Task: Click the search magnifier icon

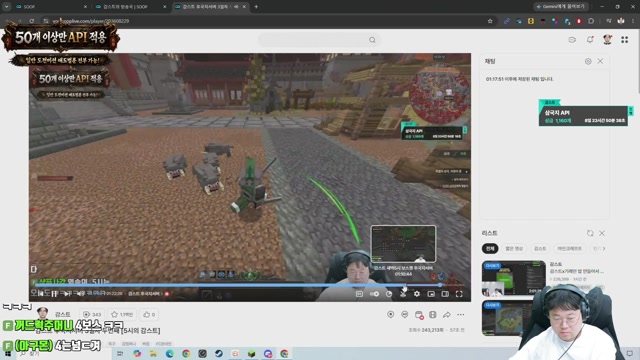Action: (372, 40)
